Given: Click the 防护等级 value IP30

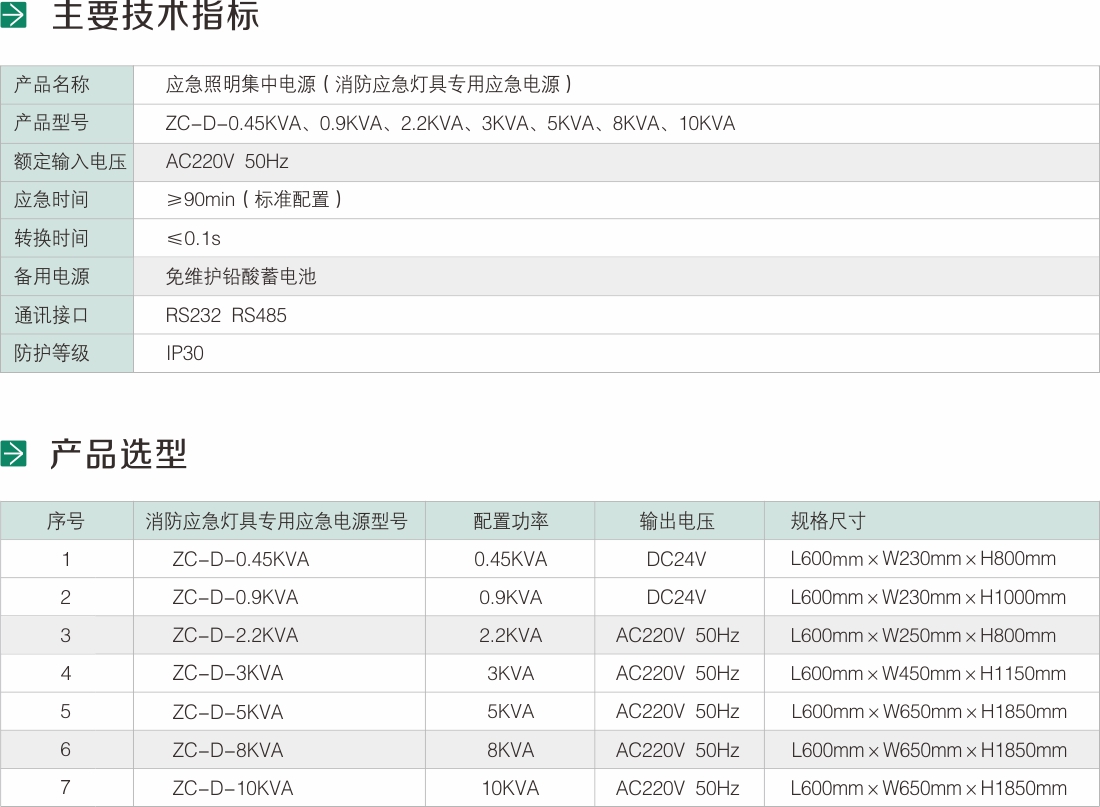Looking at the screenshot, I should click(184, 353).
